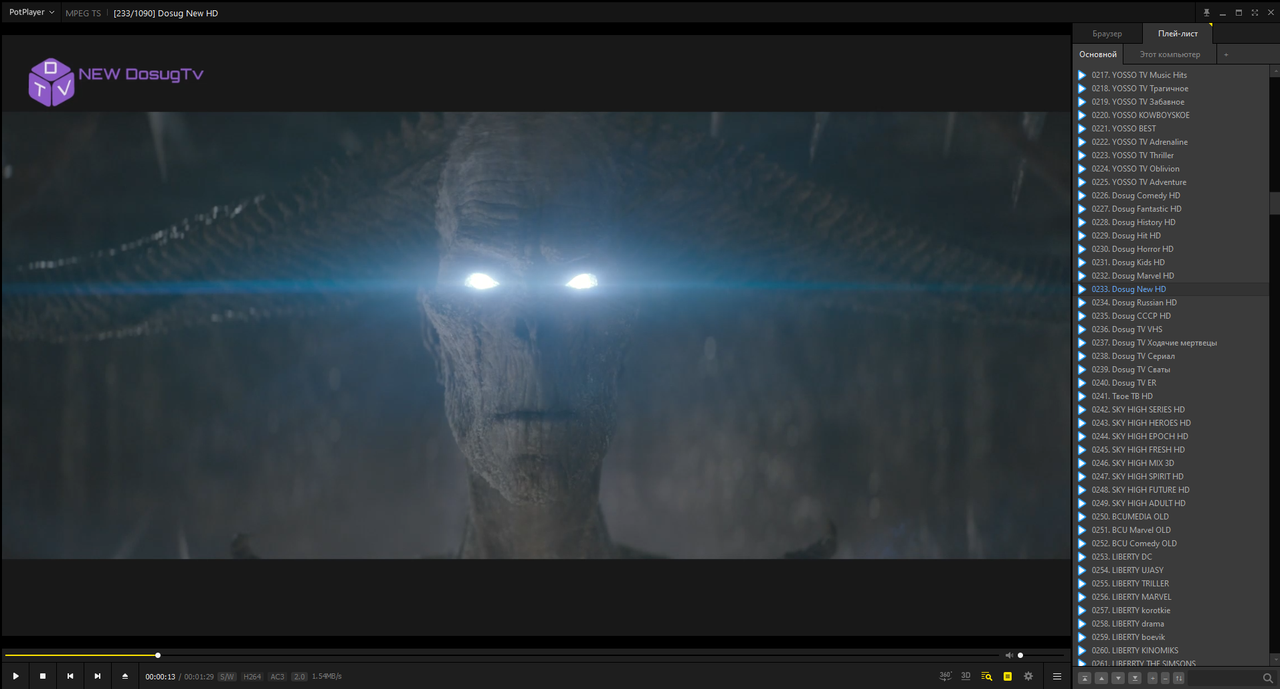Image resolution: width=1280 pixels, height=689 pixels.
Task: Click the H264 video codec label
Action: [252, 677]
